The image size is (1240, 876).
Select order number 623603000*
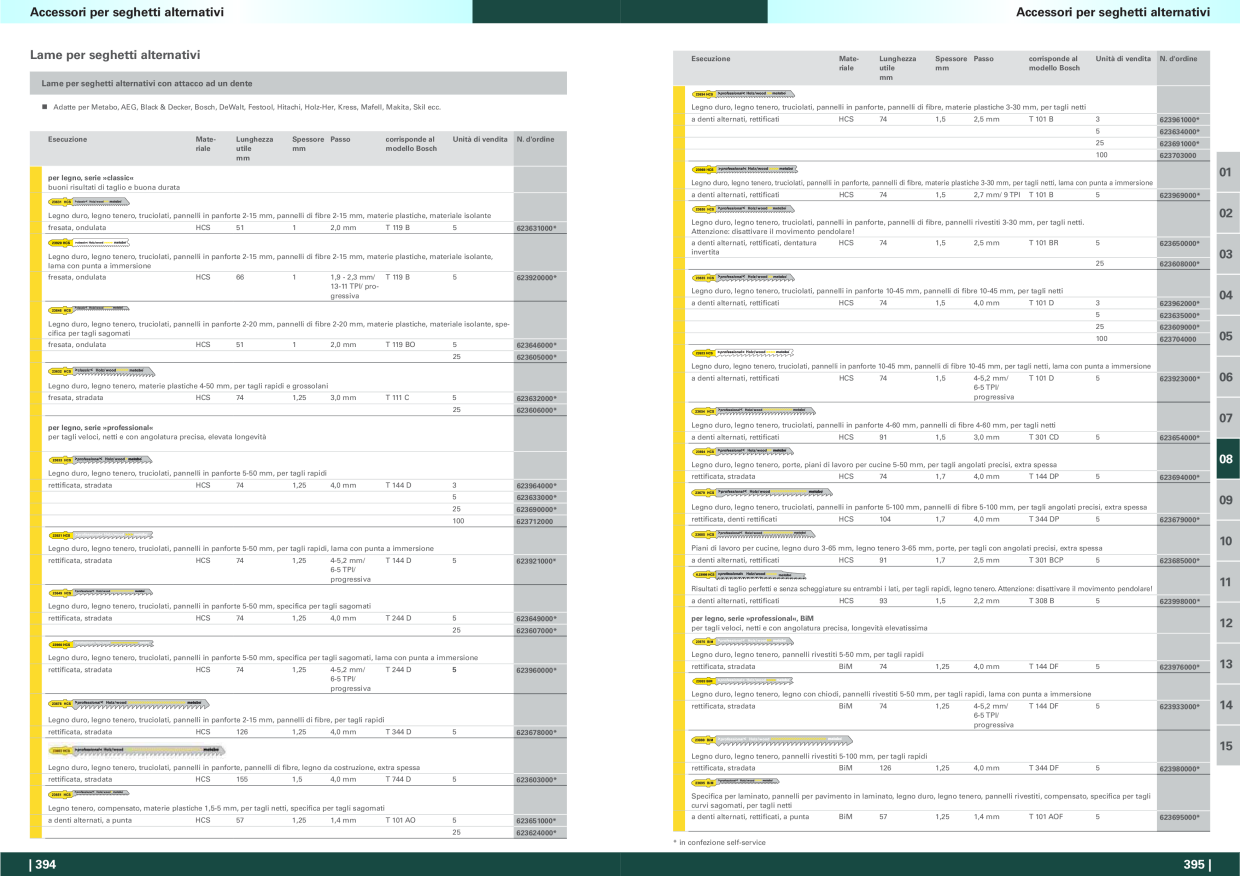click(x=535, y=779)
